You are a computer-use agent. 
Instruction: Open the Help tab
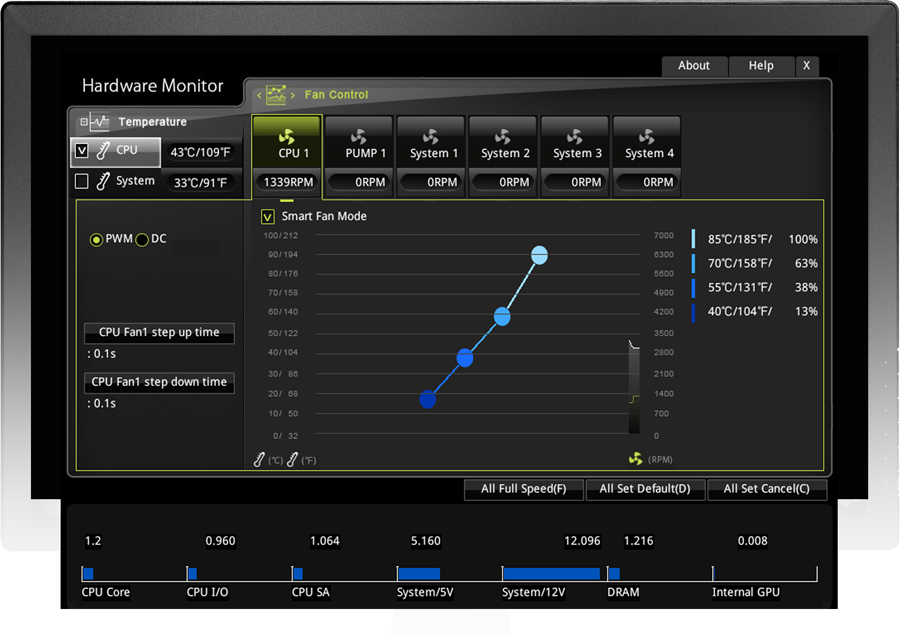tap(761, 66)
